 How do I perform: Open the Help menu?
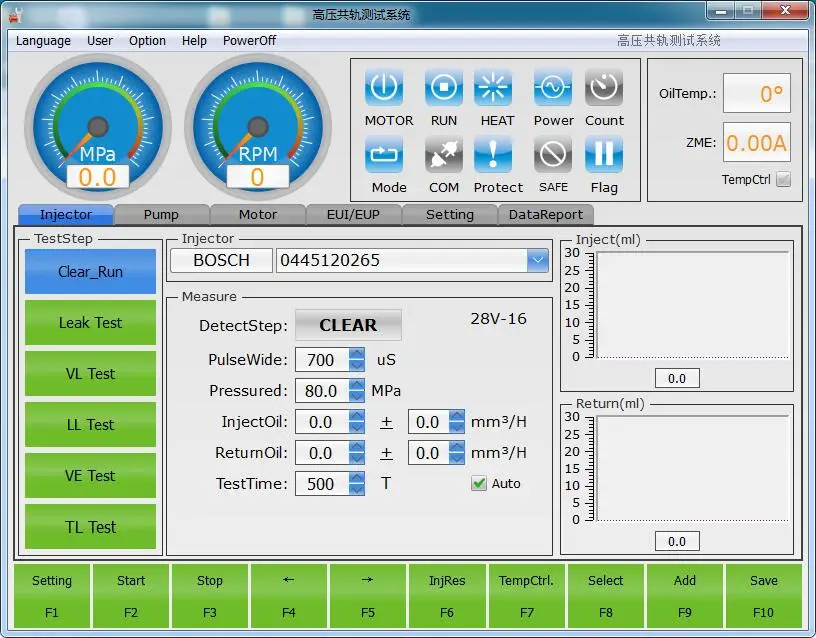coord(194,41)
